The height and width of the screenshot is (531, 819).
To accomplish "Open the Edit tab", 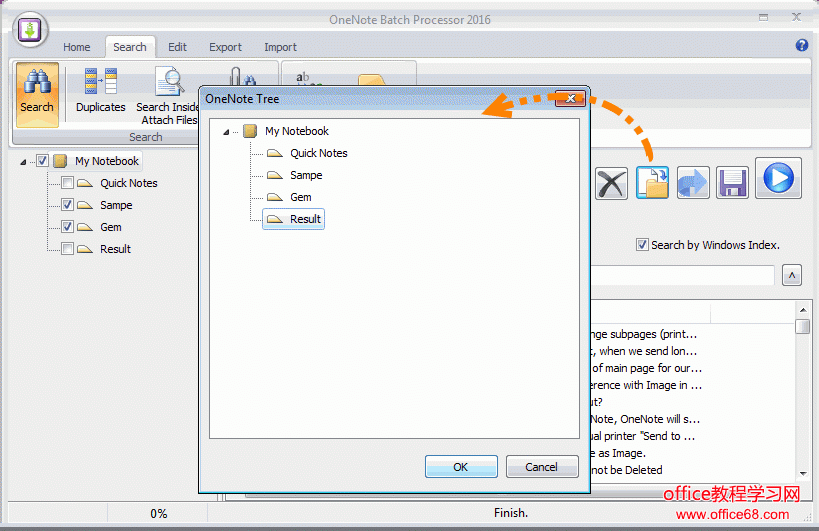I will 178,47.
